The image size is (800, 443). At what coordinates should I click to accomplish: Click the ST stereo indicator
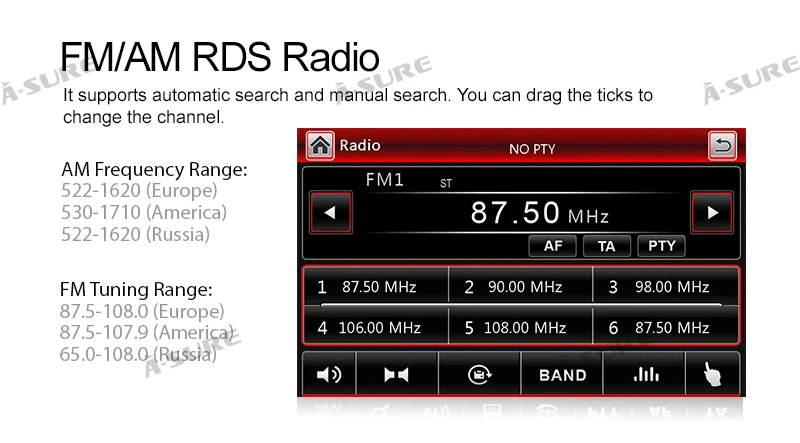446,183
